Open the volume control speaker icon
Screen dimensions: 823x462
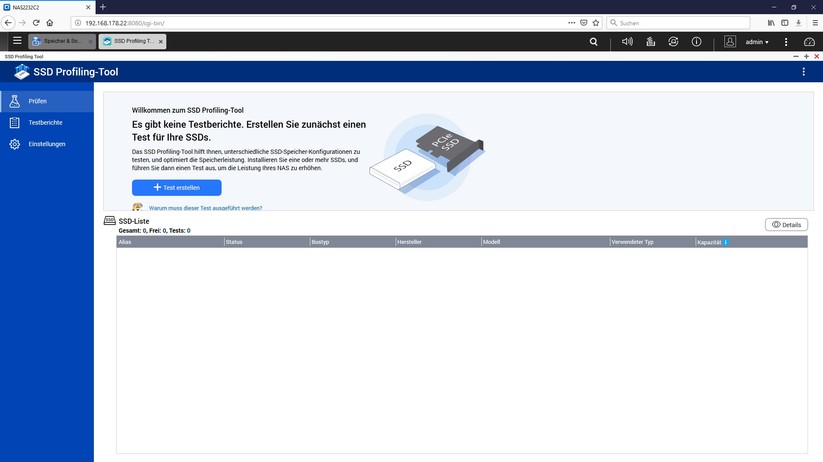[x=627, y=42]
